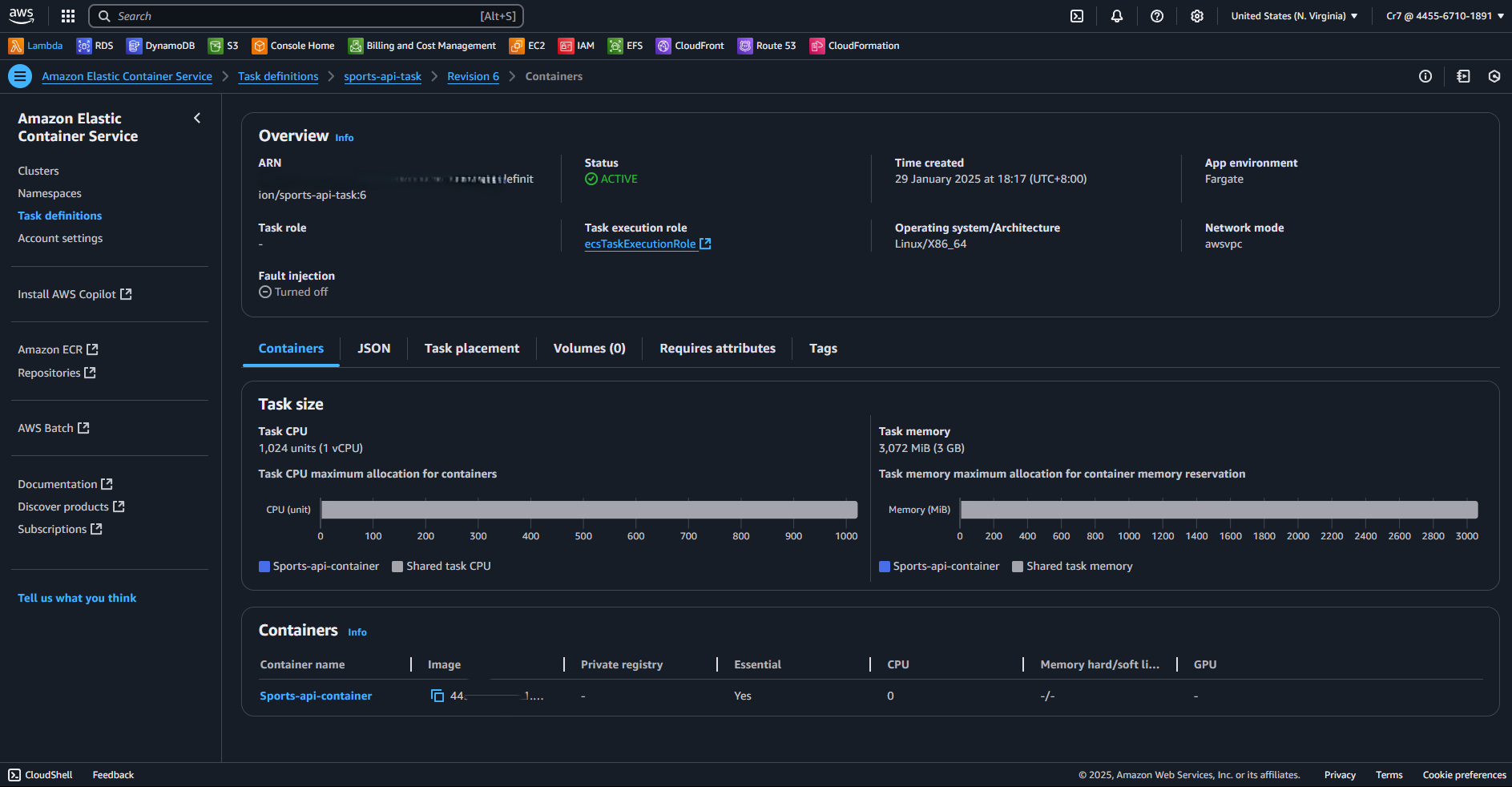Open Console Home shortcut
1512x787 pixels.
(x=293, y=46)
